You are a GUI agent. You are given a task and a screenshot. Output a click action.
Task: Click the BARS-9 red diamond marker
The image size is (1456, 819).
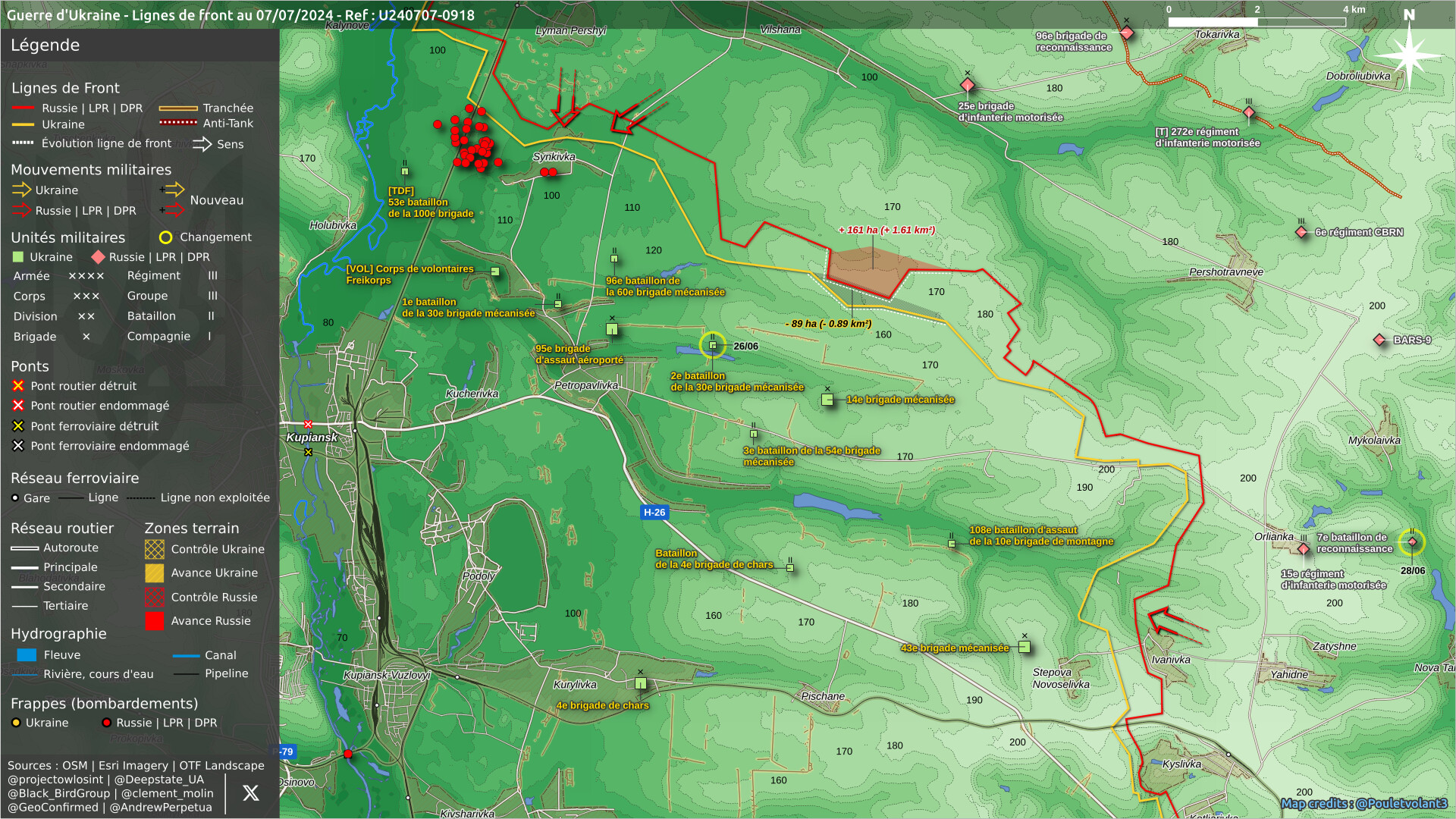[x=1379, y=340]
